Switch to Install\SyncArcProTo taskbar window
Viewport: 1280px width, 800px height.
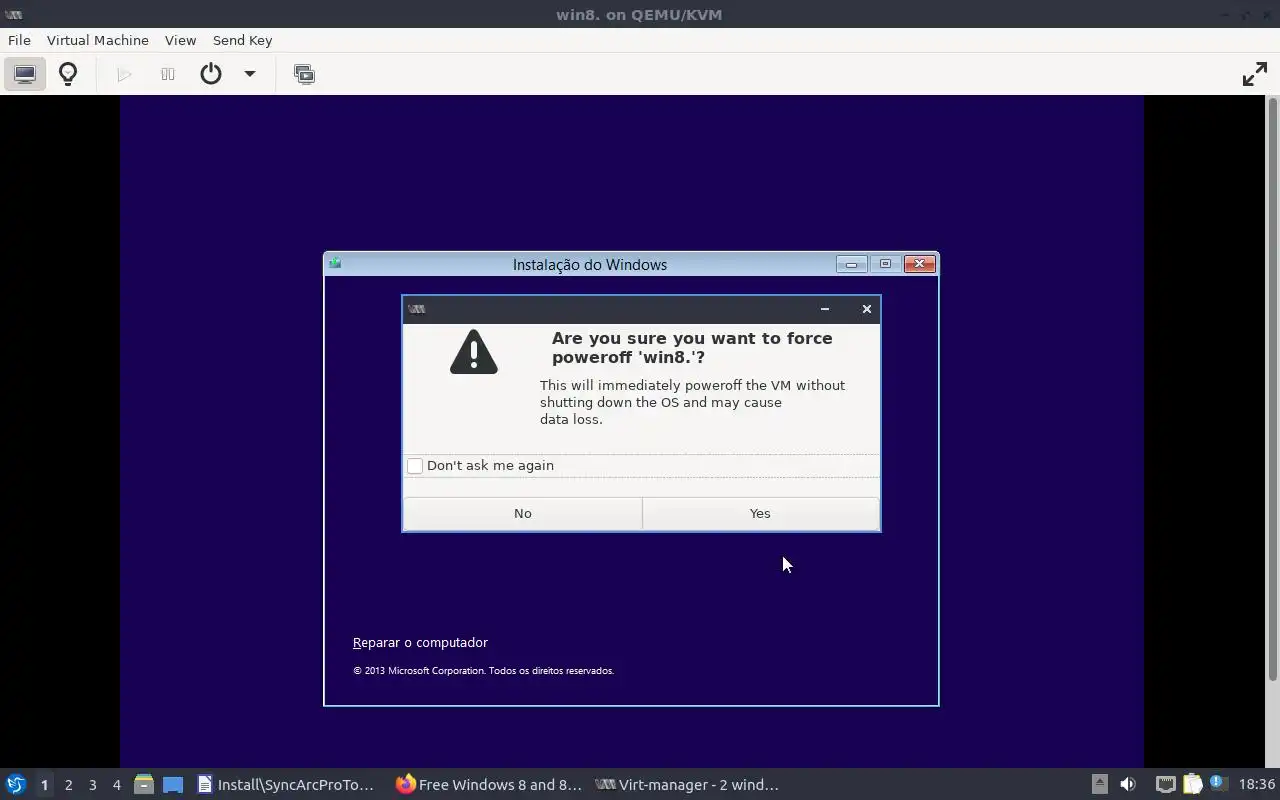[286, 785]
